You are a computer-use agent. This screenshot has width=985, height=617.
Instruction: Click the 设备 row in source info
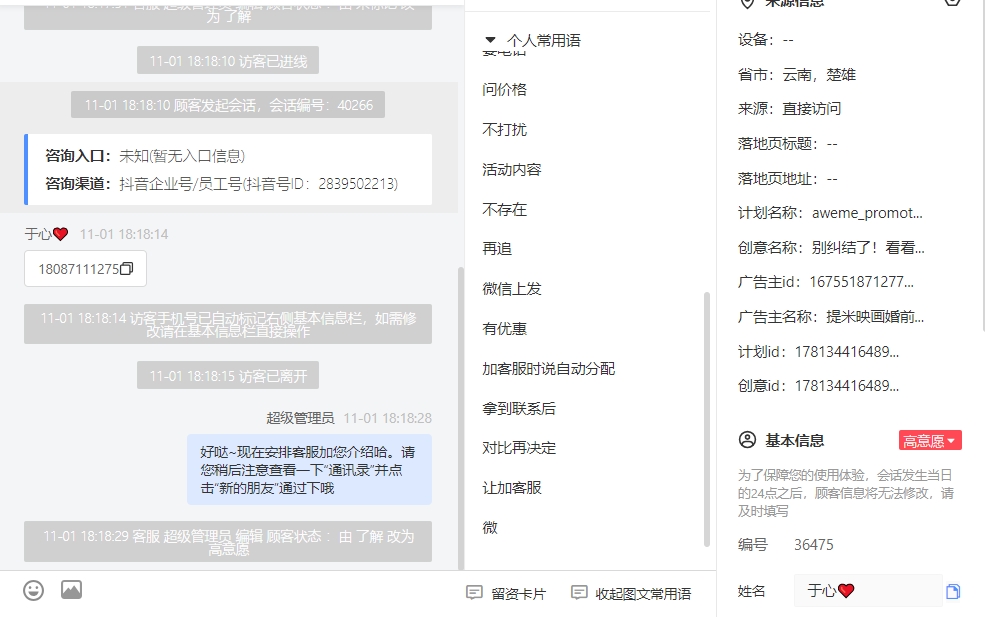[765, 40]
